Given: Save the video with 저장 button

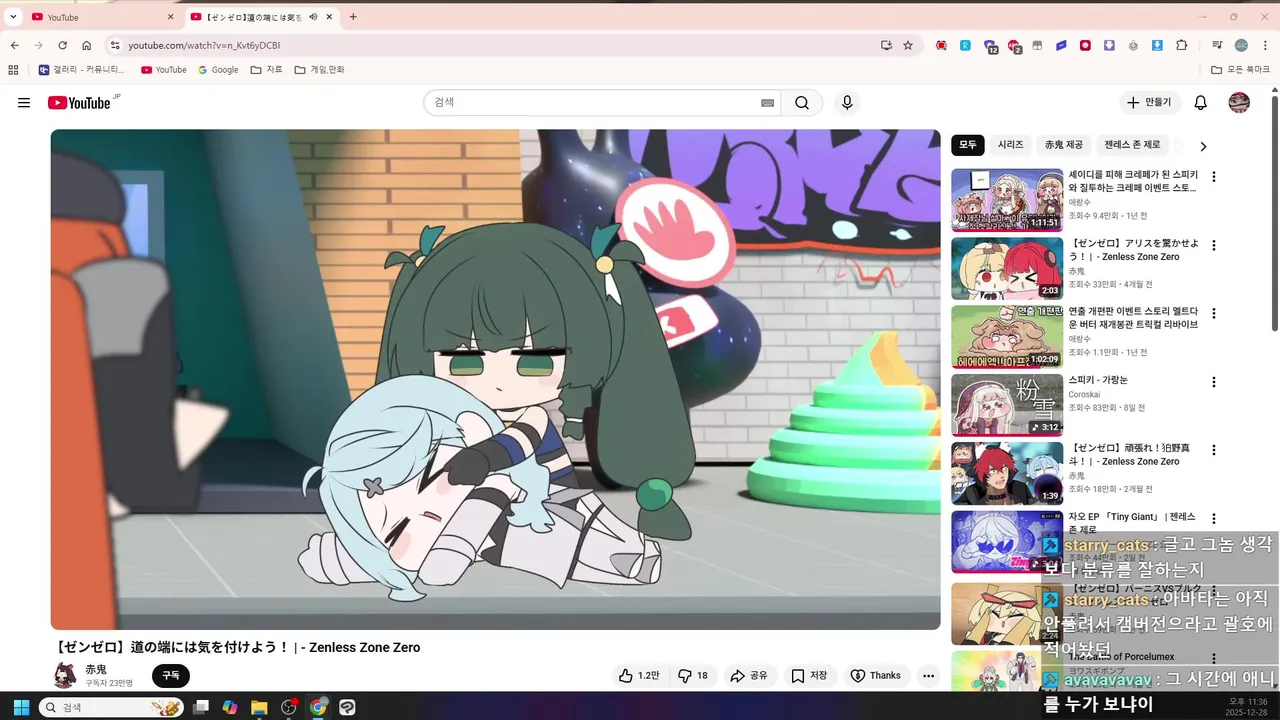Looking at the screenshot, I should (809, 676).
